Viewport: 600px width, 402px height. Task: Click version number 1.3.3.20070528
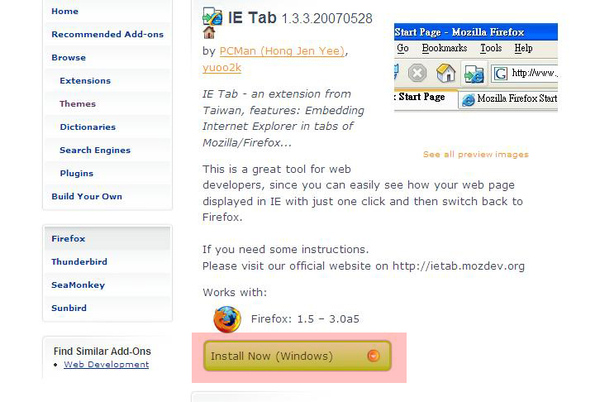tap(327, 19)
